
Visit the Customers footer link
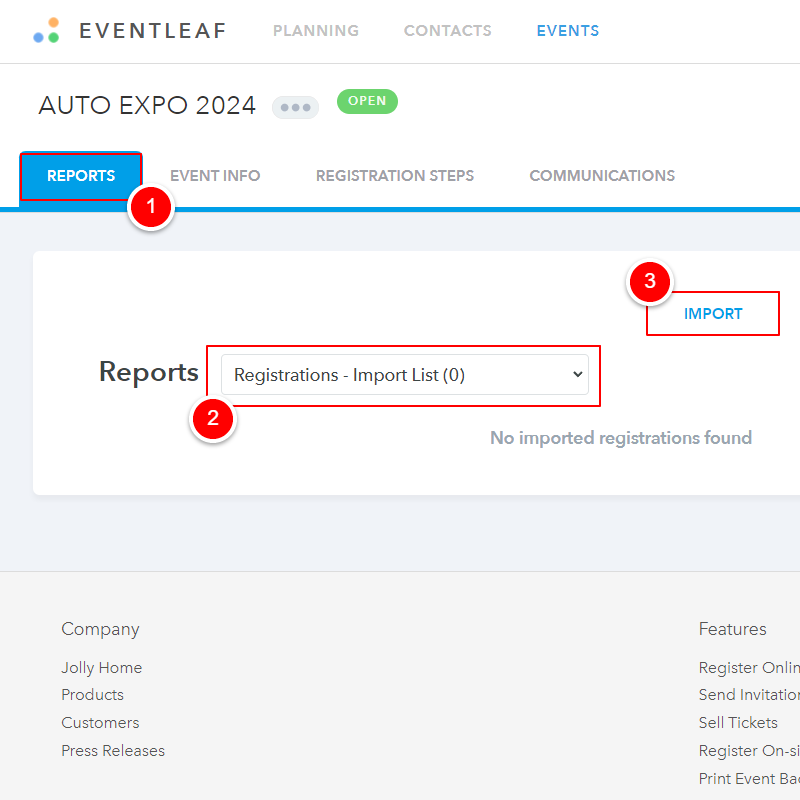coord(100,723)
